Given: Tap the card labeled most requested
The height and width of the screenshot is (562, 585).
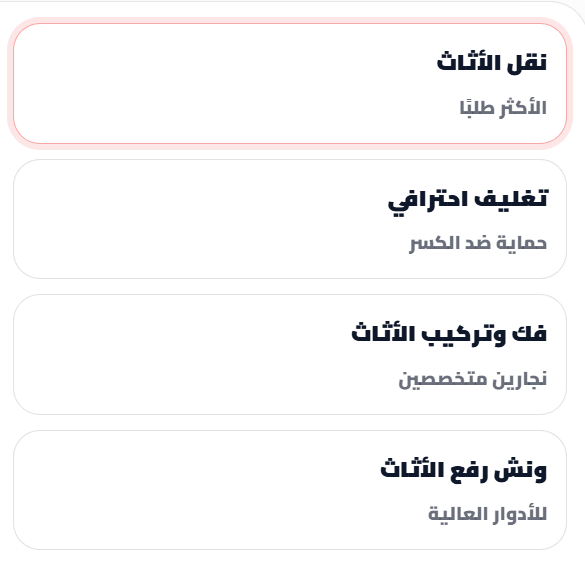Looking at the screenshot, I should coord(290,83).
